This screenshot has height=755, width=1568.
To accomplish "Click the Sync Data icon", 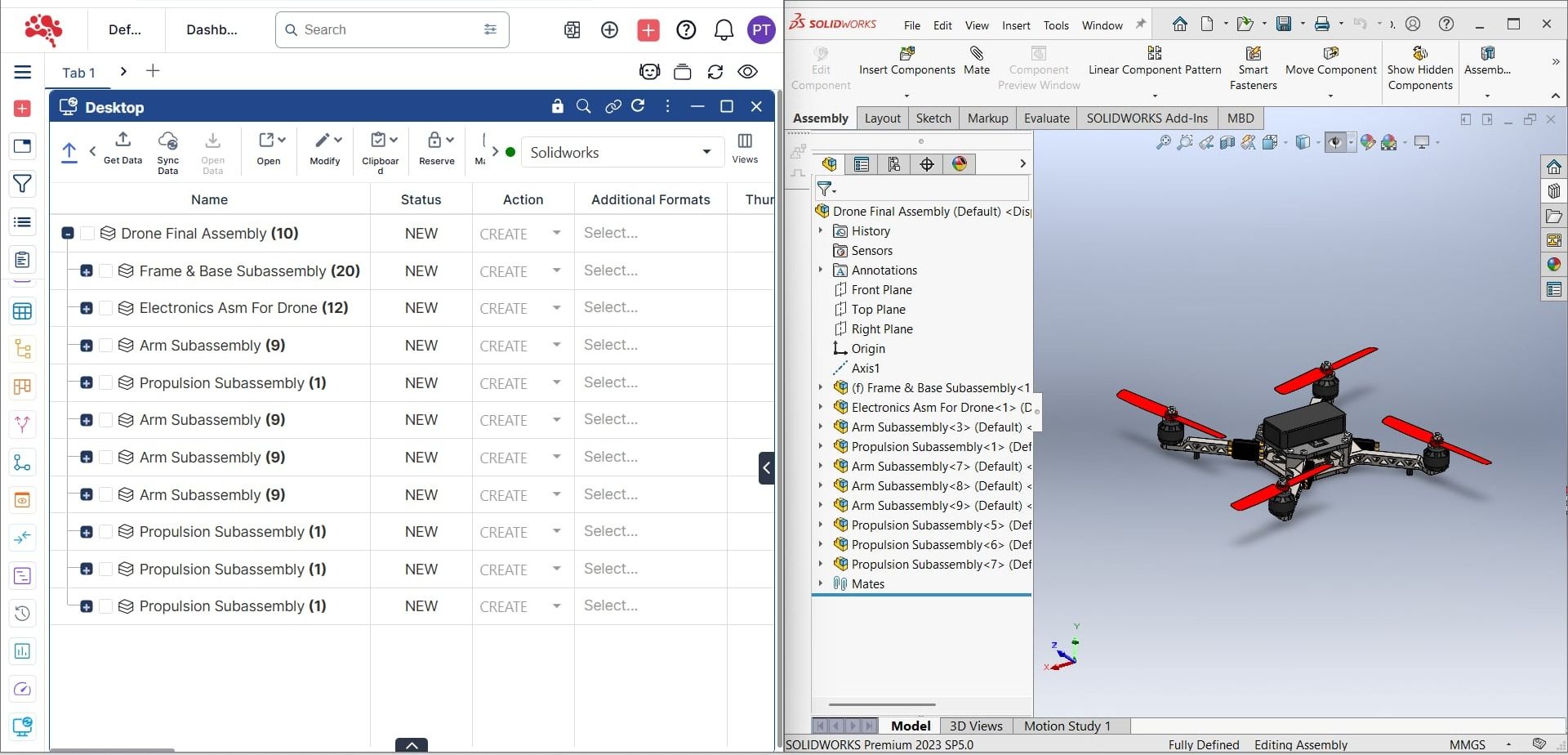I will tap(167, 141).
